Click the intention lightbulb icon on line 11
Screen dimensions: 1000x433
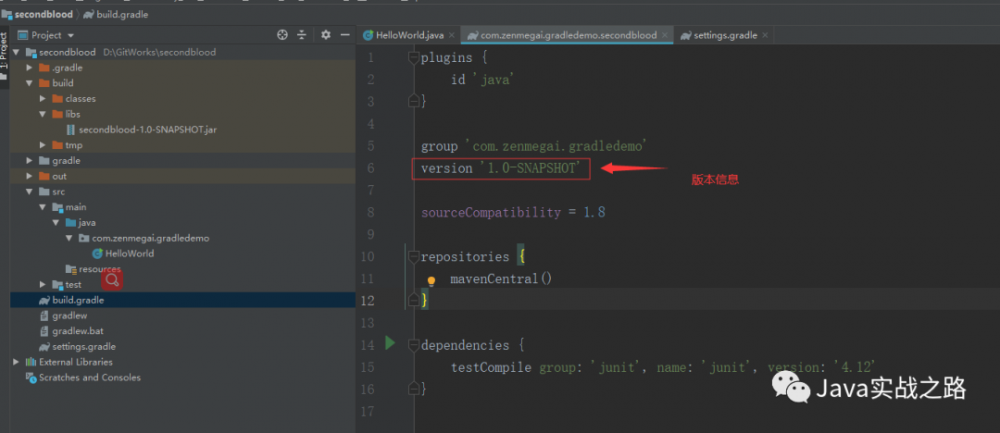click(431, 281)
